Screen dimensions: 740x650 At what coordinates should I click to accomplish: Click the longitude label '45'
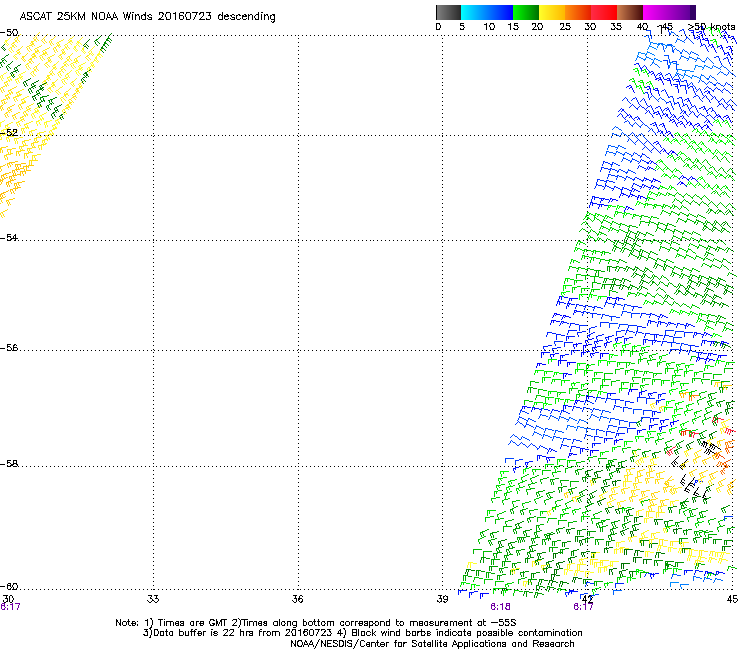click(732, 599)
